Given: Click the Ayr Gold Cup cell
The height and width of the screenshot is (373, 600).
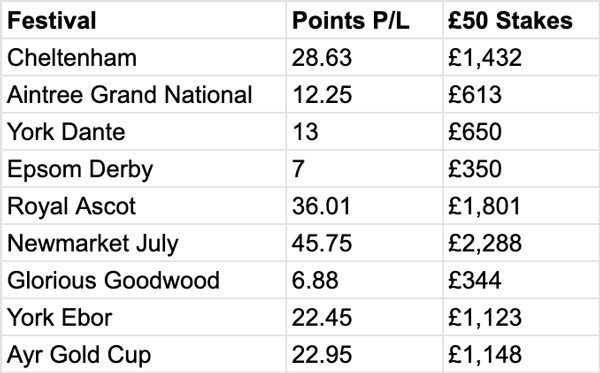Looking at the screenshot, I should [x=144, y=354].
